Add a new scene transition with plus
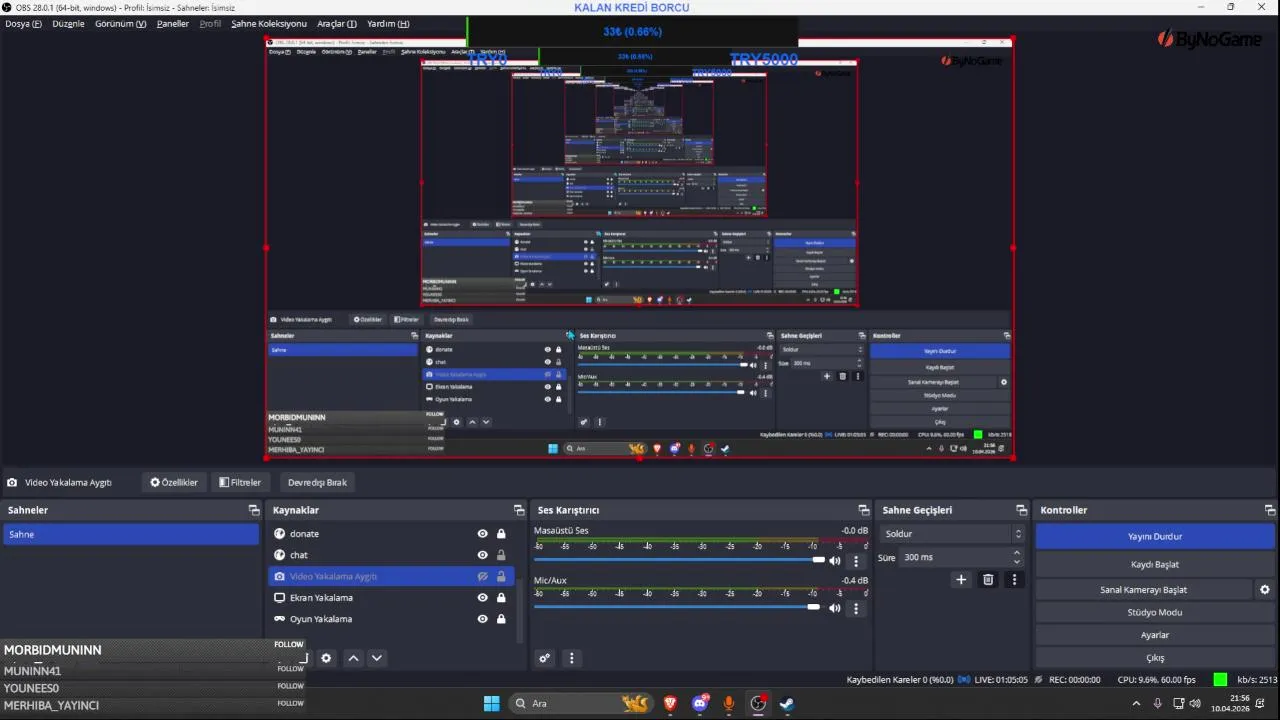Image resolution: width=1280 pixels, height=720 pixels. [961, 579]
